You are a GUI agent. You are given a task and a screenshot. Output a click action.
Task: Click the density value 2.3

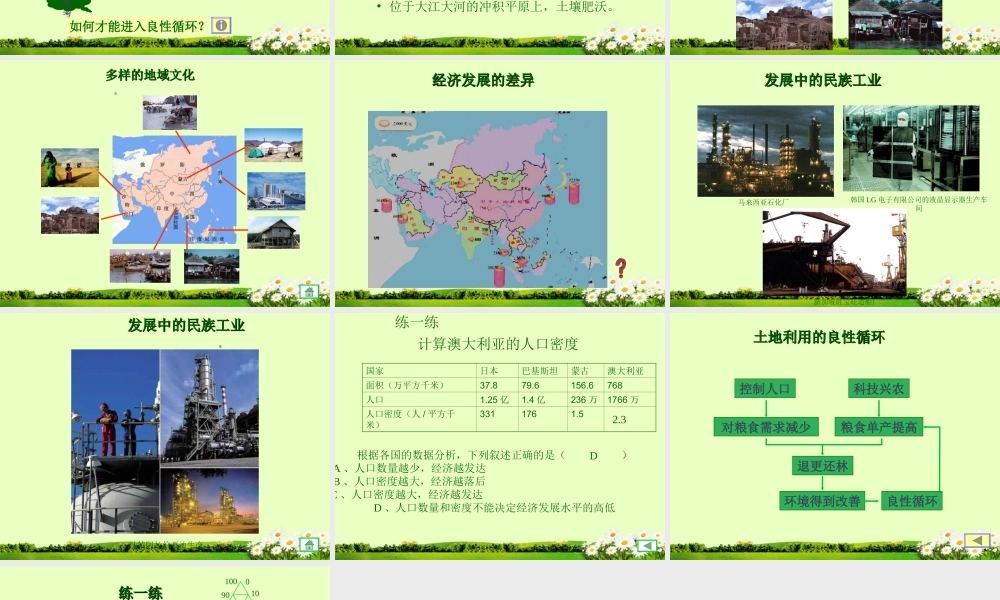619,420
